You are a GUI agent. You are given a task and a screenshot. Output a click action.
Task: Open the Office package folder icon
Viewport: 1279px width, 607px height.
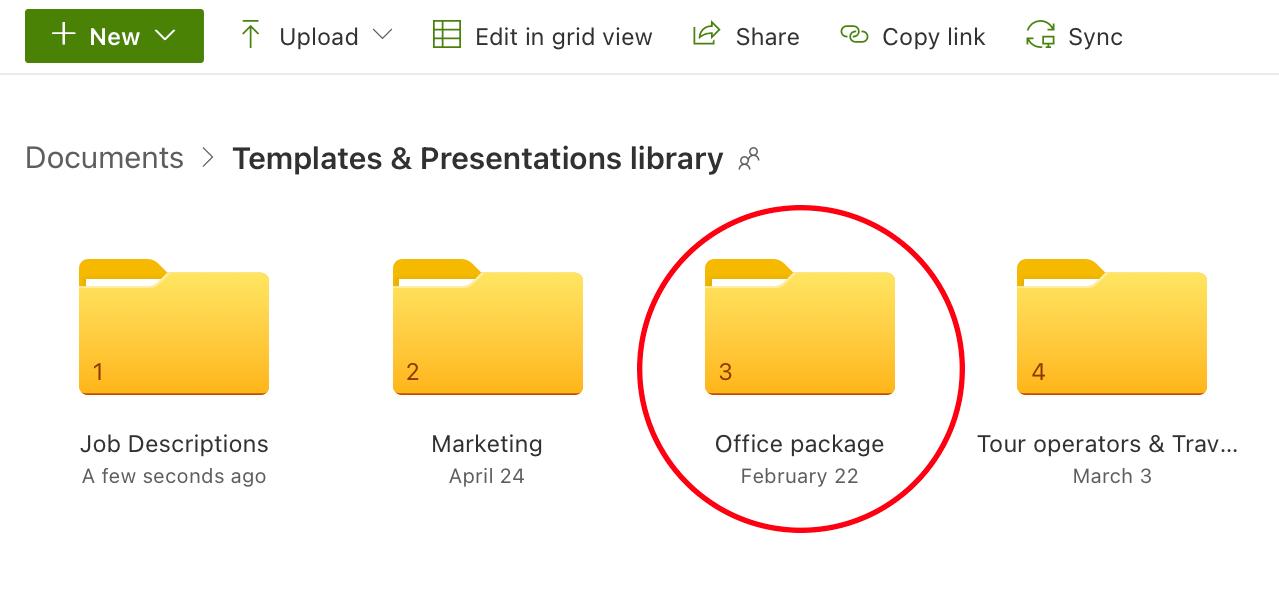[x=799, y=327]
